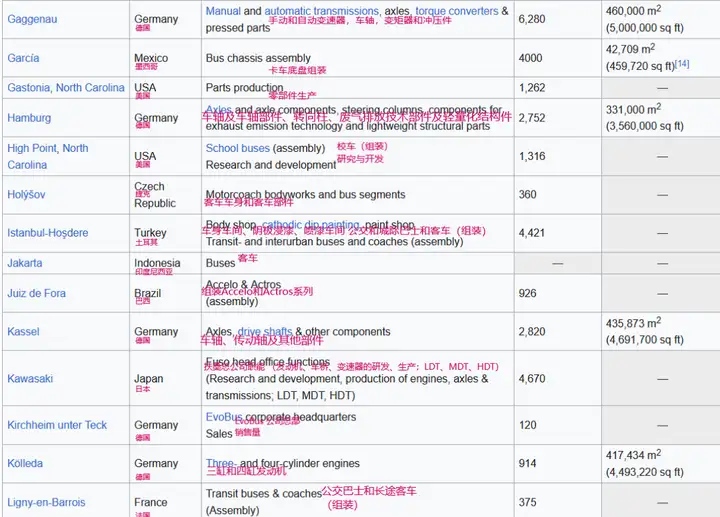This screenshot has height=517, width=720.
Task: Follow the High Point, North Carolina link
Action: pos(48,157)
